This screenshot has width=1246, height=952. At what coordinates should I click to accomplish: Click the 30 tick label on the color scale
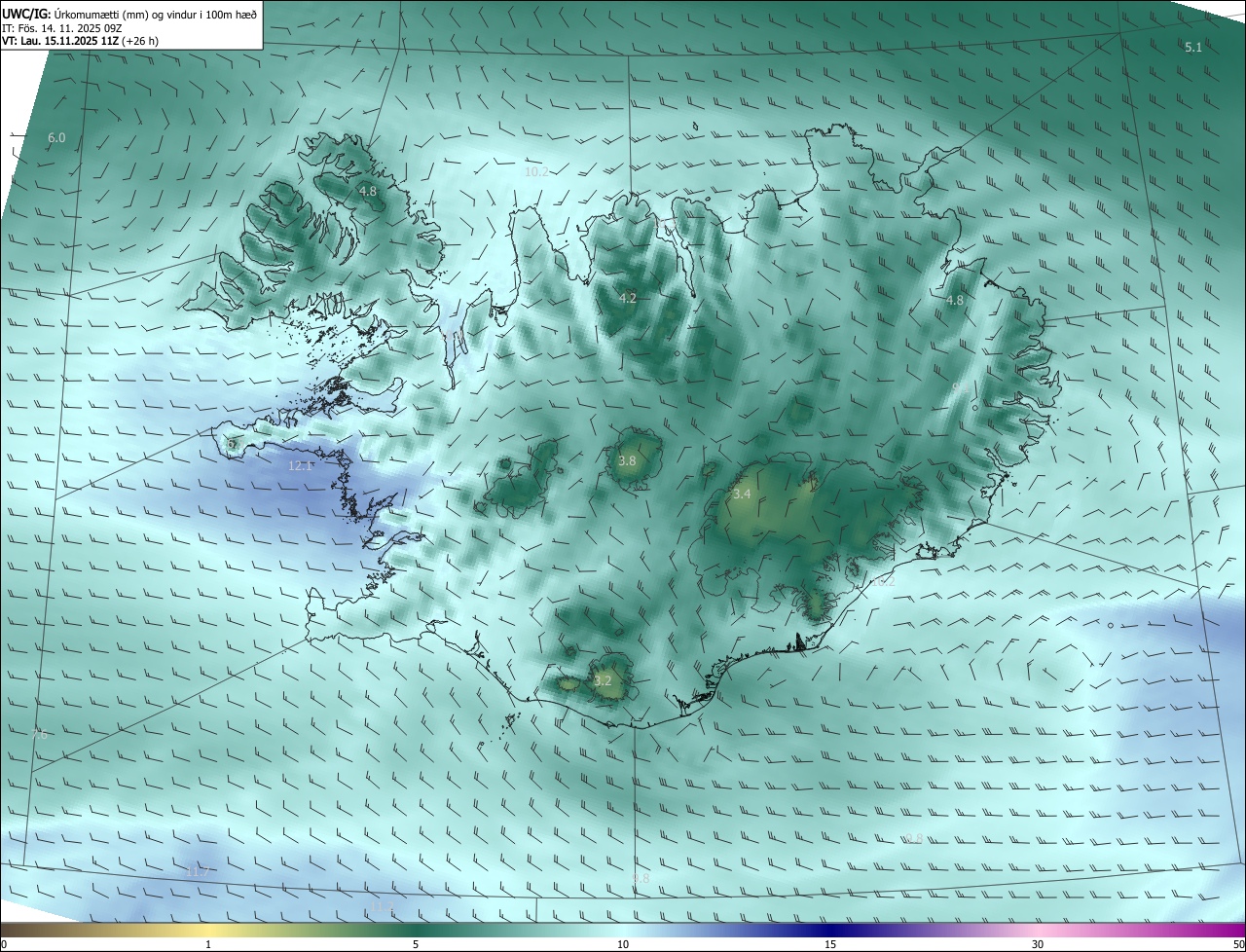point(1038,944)
